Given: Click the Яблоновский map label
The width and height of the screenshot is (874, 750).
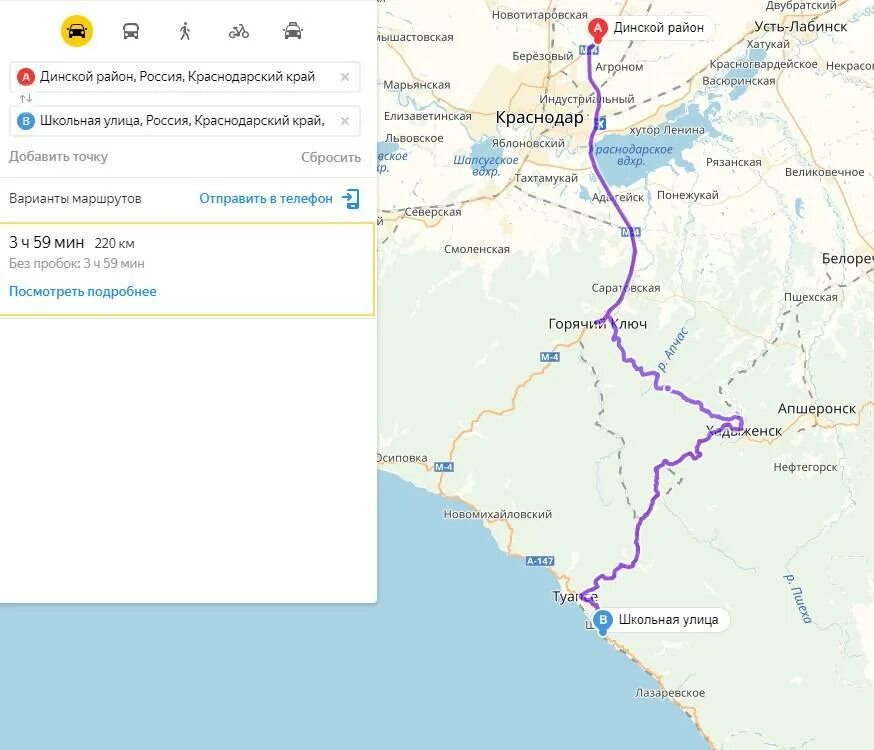Looking at the screenshot, I should pyautogui.click(x=528, y=143).
